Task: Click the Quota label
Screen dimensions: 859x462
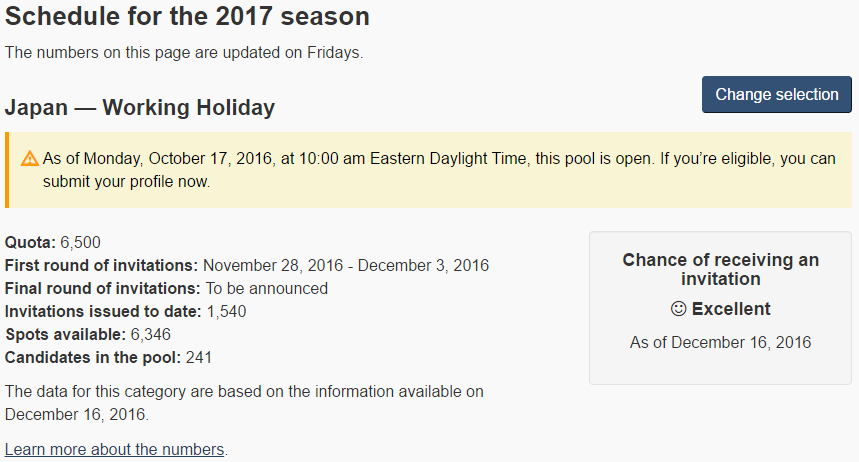Action: [30, 242]
